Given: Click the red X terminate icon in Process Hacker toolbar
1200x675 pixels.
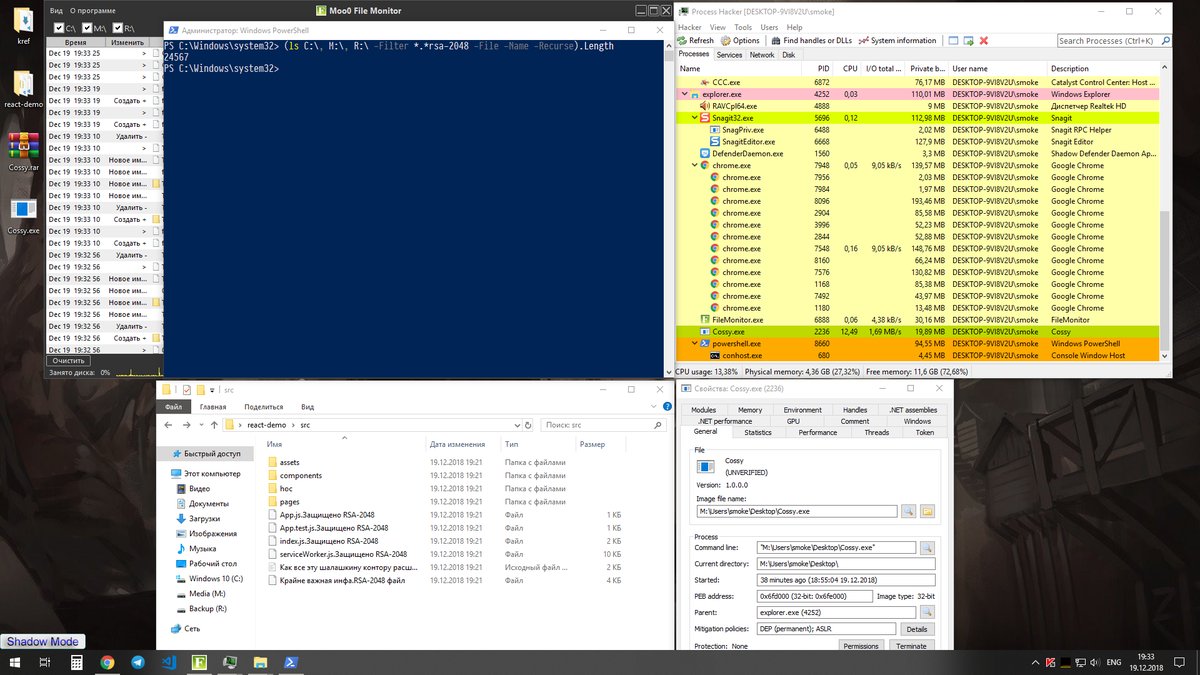Looking at the screenshot, I should (984, 41).
